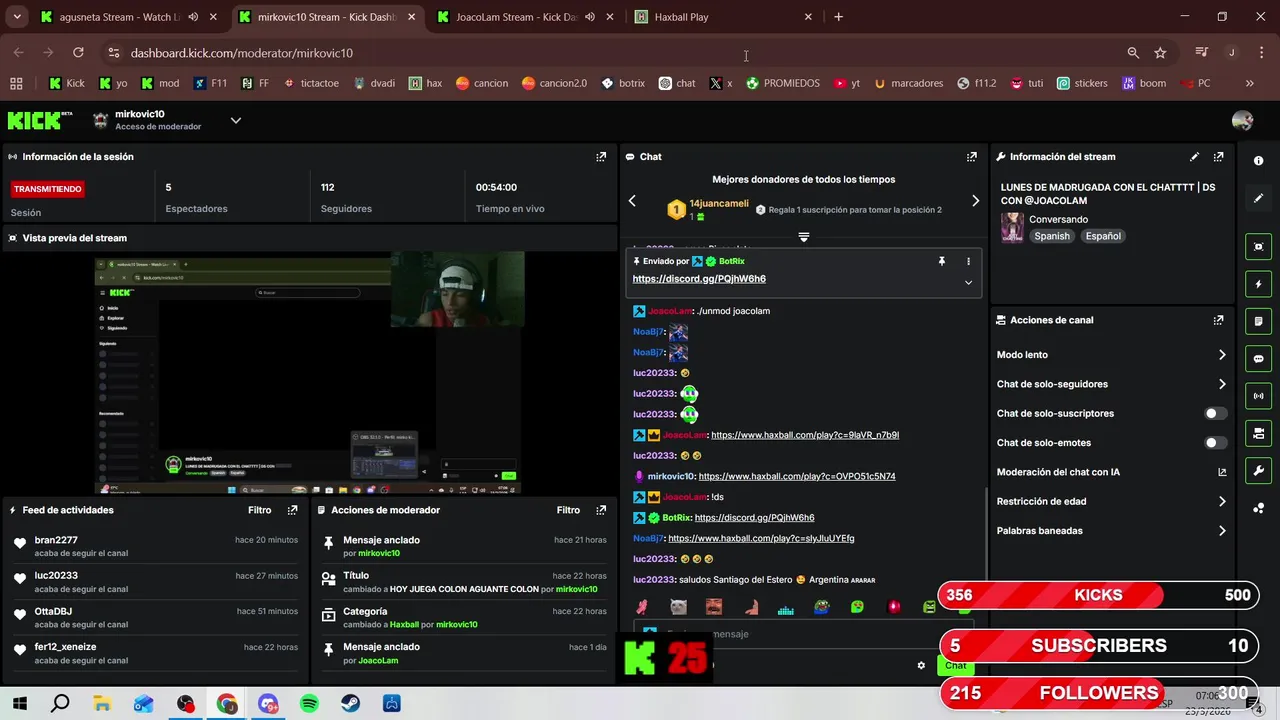Screen dimensions: 1280x720
Task: Open Spotify from the taskbar
Action: click(309, 704)
